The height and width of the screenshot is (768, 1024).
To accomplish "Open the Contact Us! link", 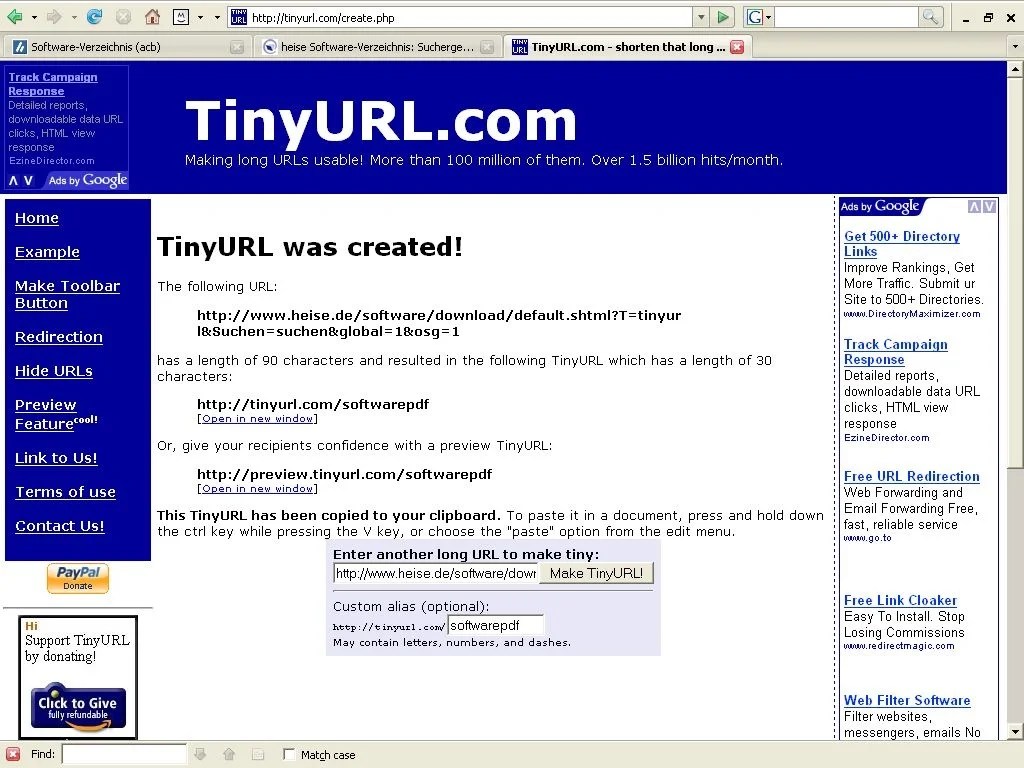I will pyautogui.click(x=59, y=526).
